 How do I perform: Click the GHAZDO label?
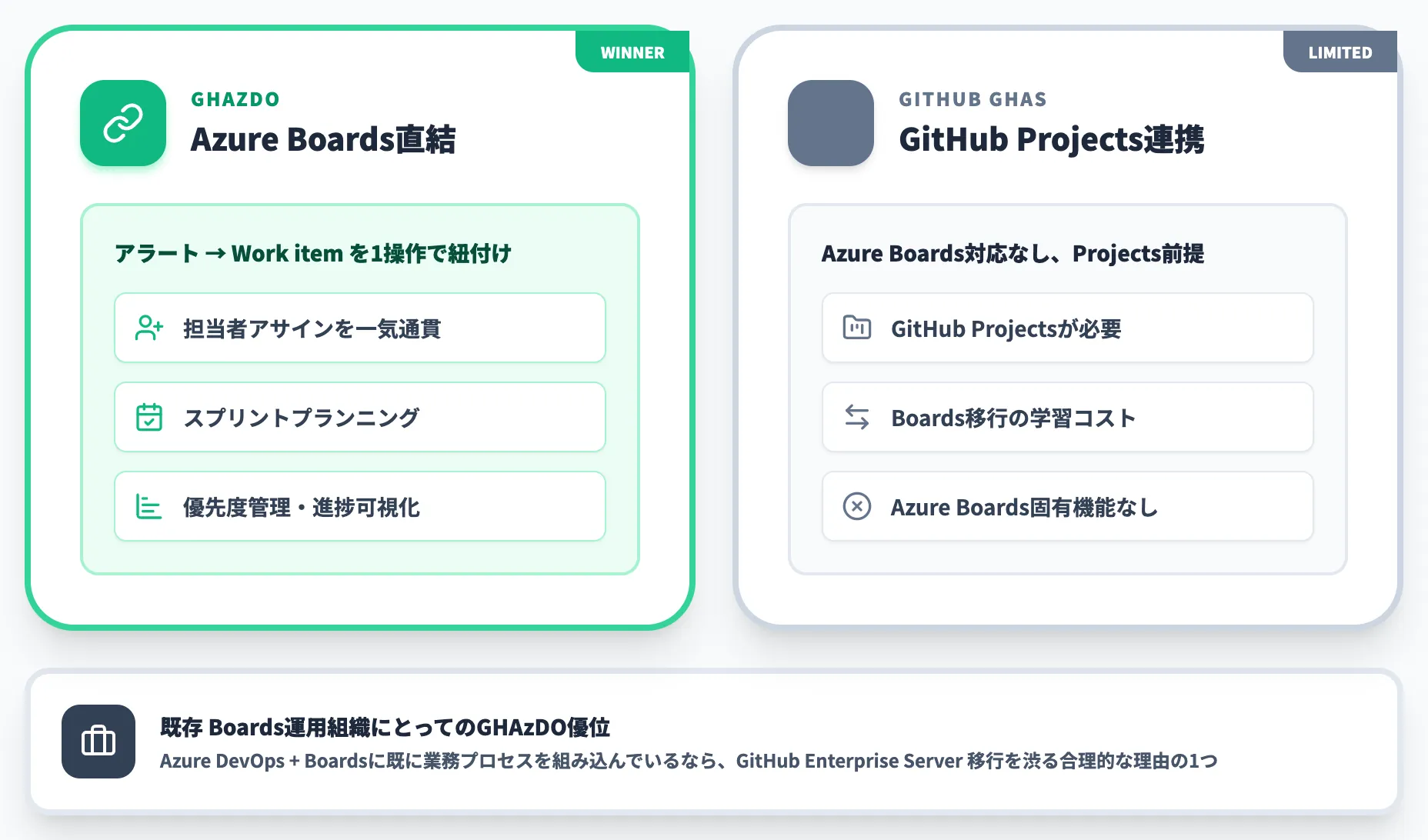pos(235,99)
